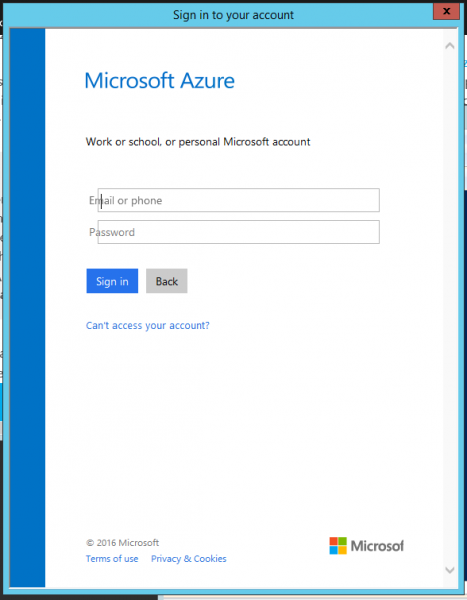Click the Work or school account text
Viewport: 467px width, 600px height.
pos(198,142)
